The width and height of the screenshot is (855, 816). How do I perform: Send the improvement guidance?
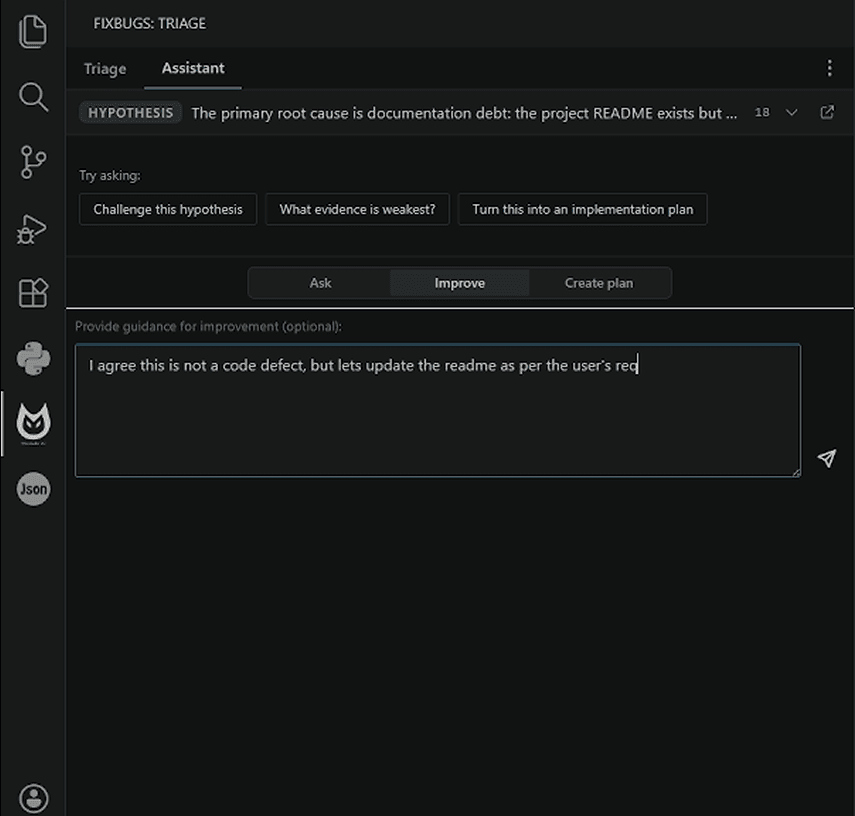[827, 458]
